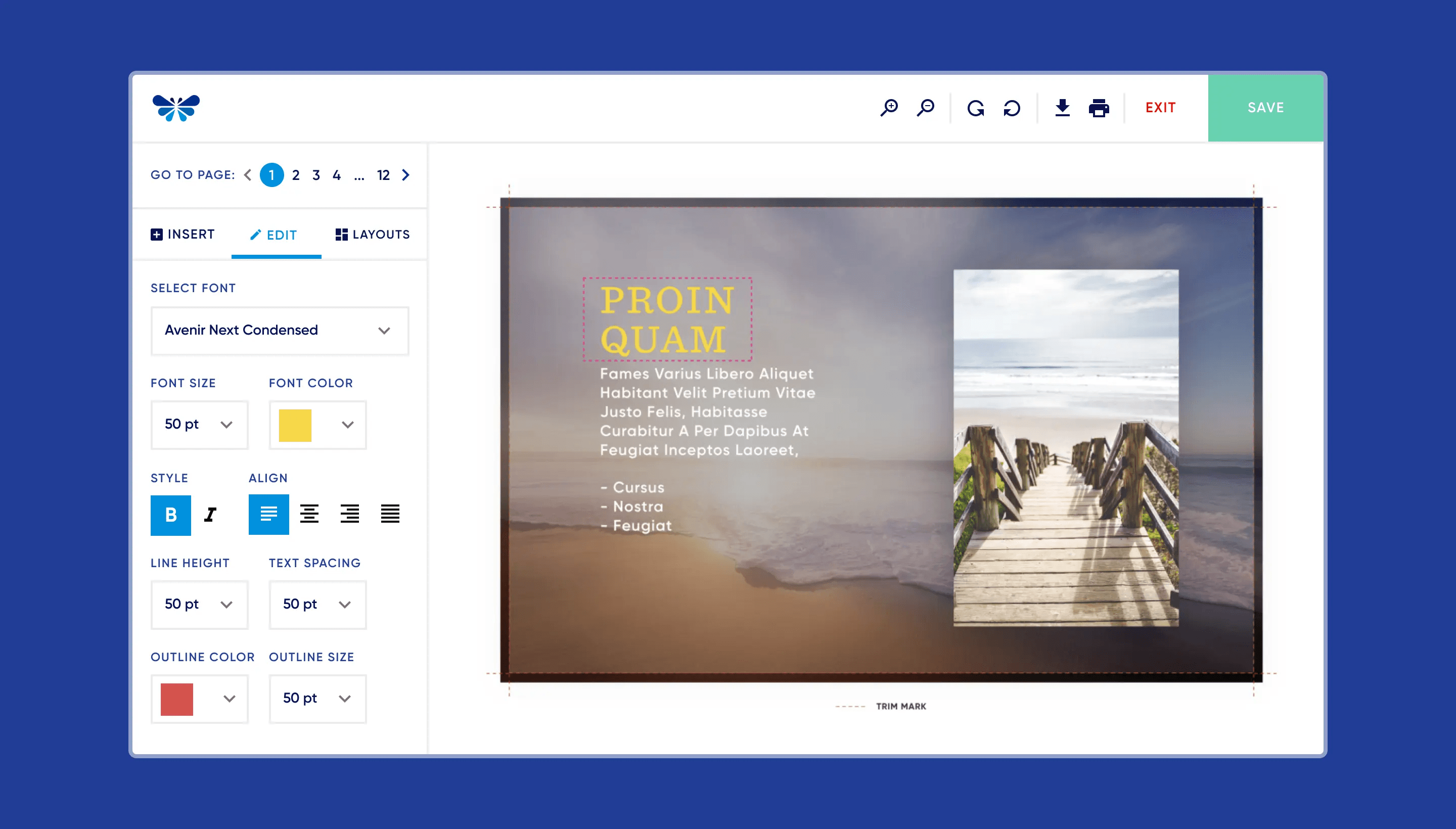Click the zoom in magnifier icon
Image resolution: width=1456 pixels, height=829 pixels.
click(x=889, y=108)
